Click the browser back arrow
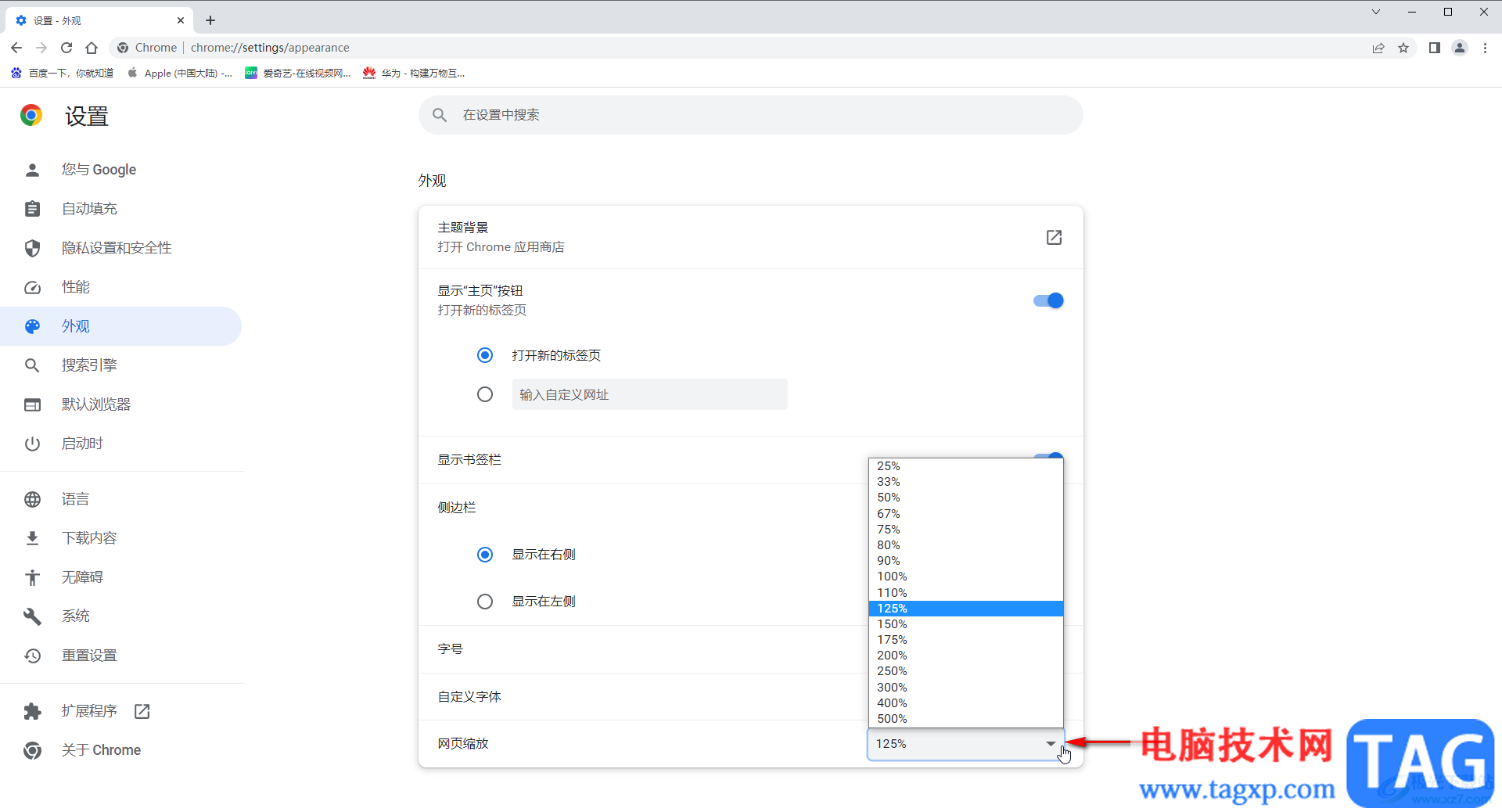 point(16,48)
